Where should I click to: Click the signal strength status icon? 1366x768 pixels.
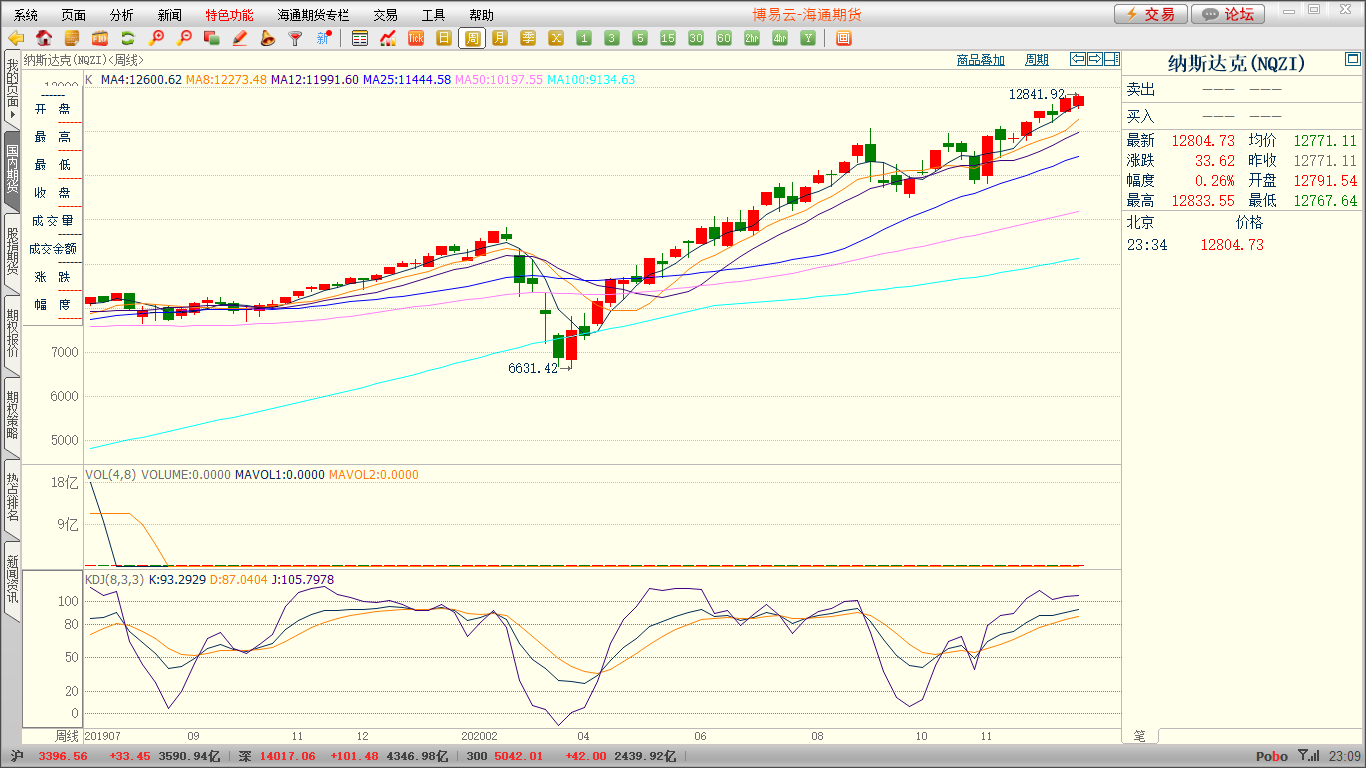(1308, 756)
